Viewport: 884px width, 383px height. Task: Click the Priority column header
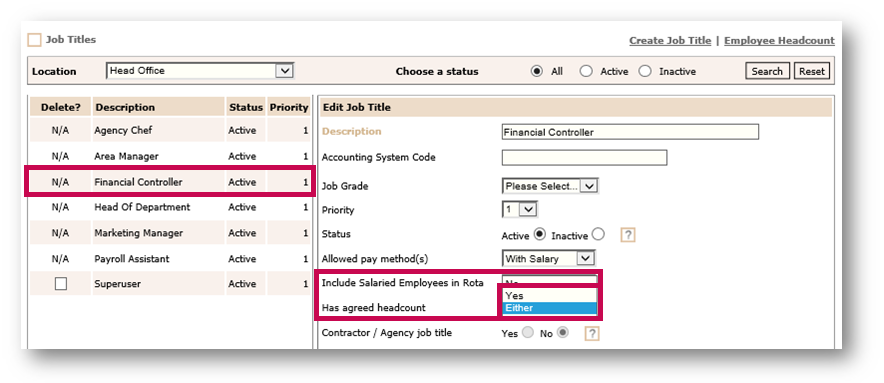[289, 107]
